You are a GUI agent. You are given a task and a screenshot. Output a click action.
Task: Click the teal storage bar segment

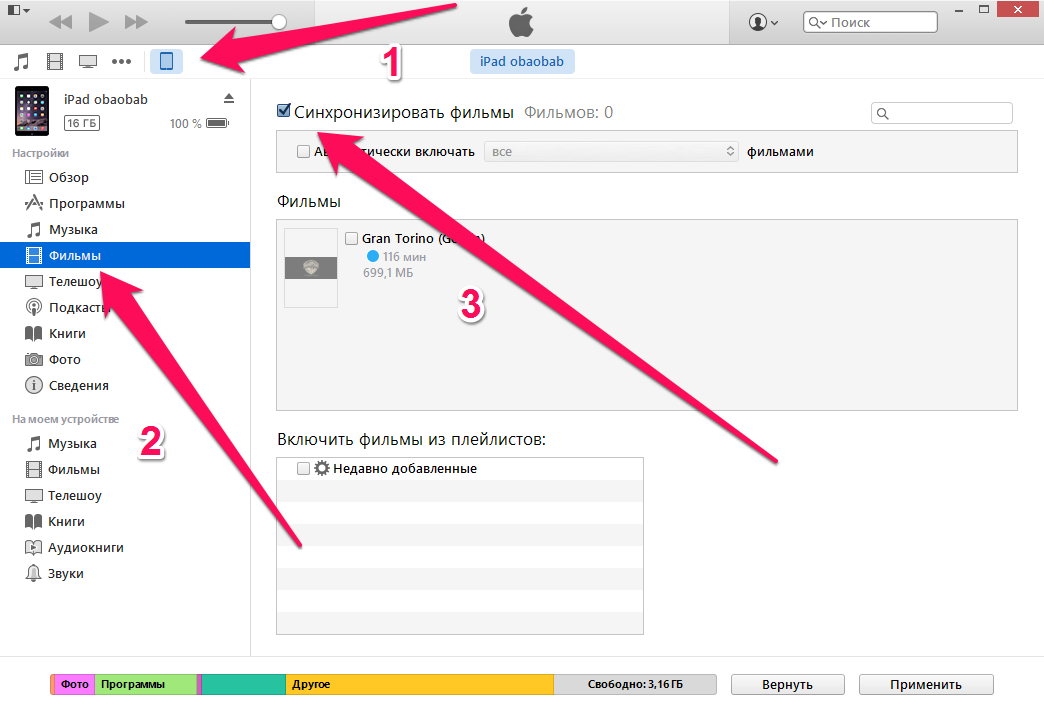click(x=244, y=684)
